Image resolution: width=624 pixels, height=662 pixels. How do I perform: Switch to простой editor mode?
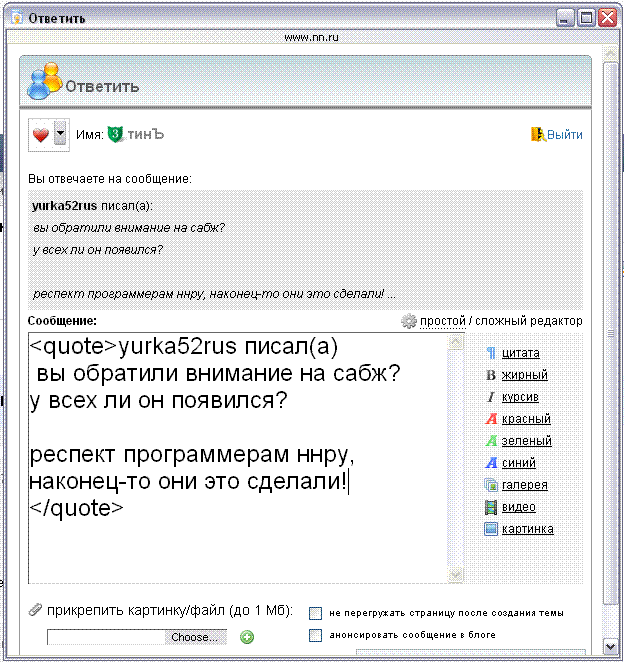[x=443, y=321]
